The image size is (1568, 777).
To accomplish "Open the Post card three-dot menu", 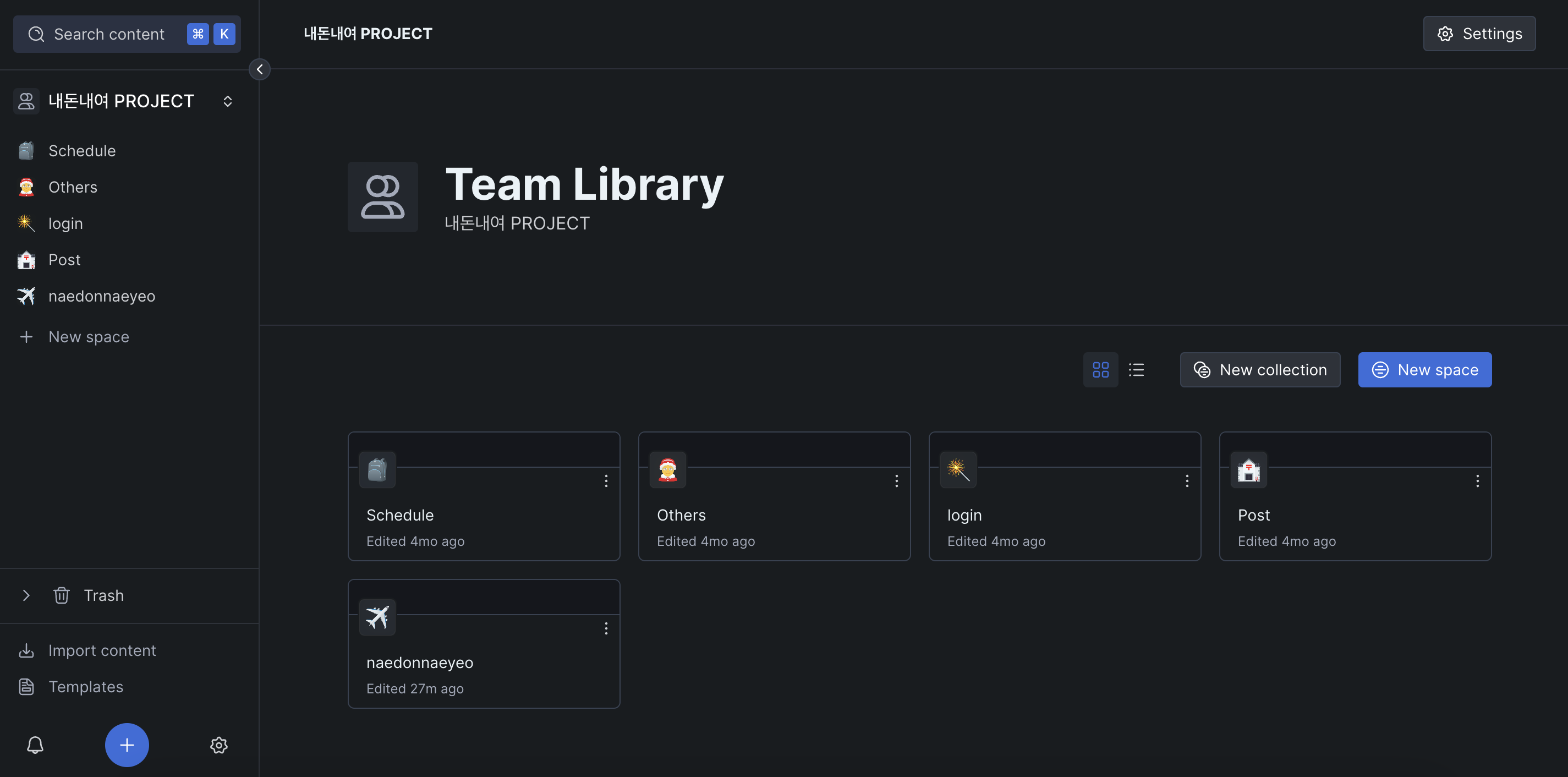I will (1477, 481).
